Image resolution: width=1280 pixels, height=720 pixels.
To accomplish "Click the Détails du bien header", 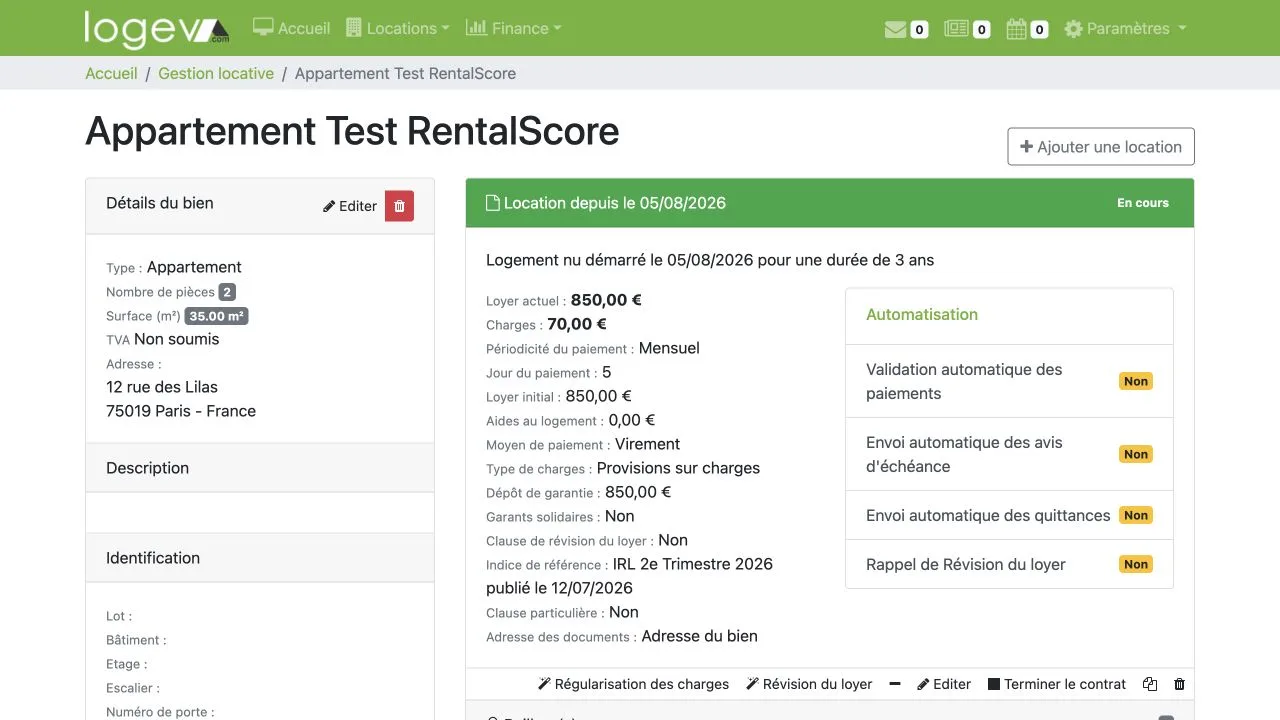I will click(160, 203).
